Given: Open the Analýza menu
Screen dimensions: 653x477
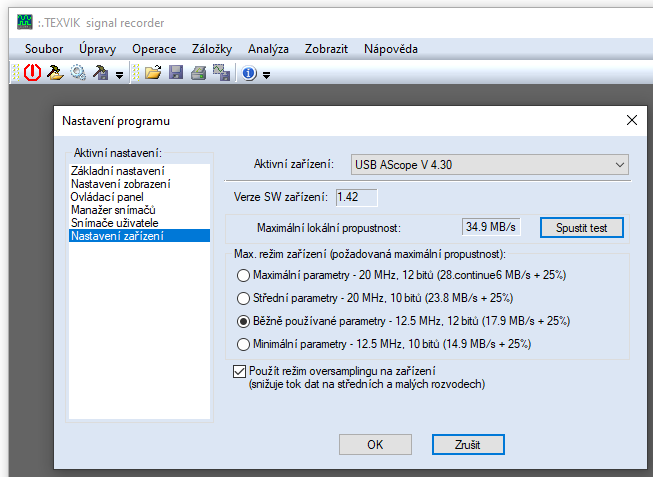Looking at the screenshot, I should pos(268,49).
